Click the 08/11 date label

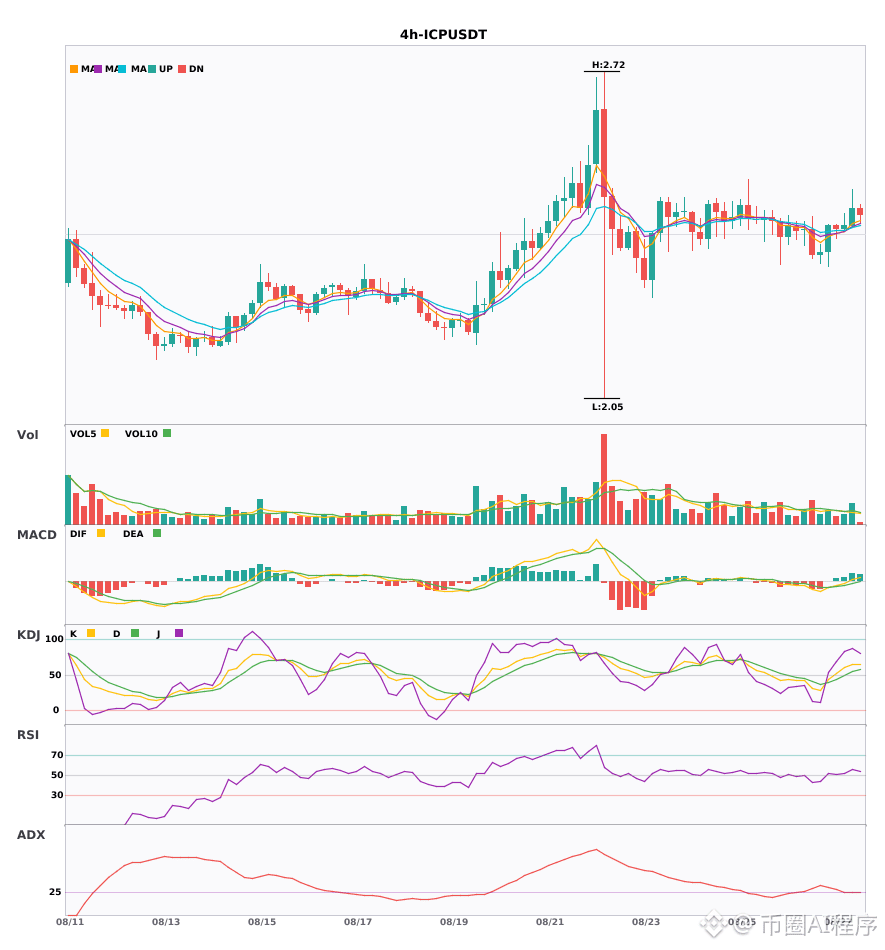70,922
